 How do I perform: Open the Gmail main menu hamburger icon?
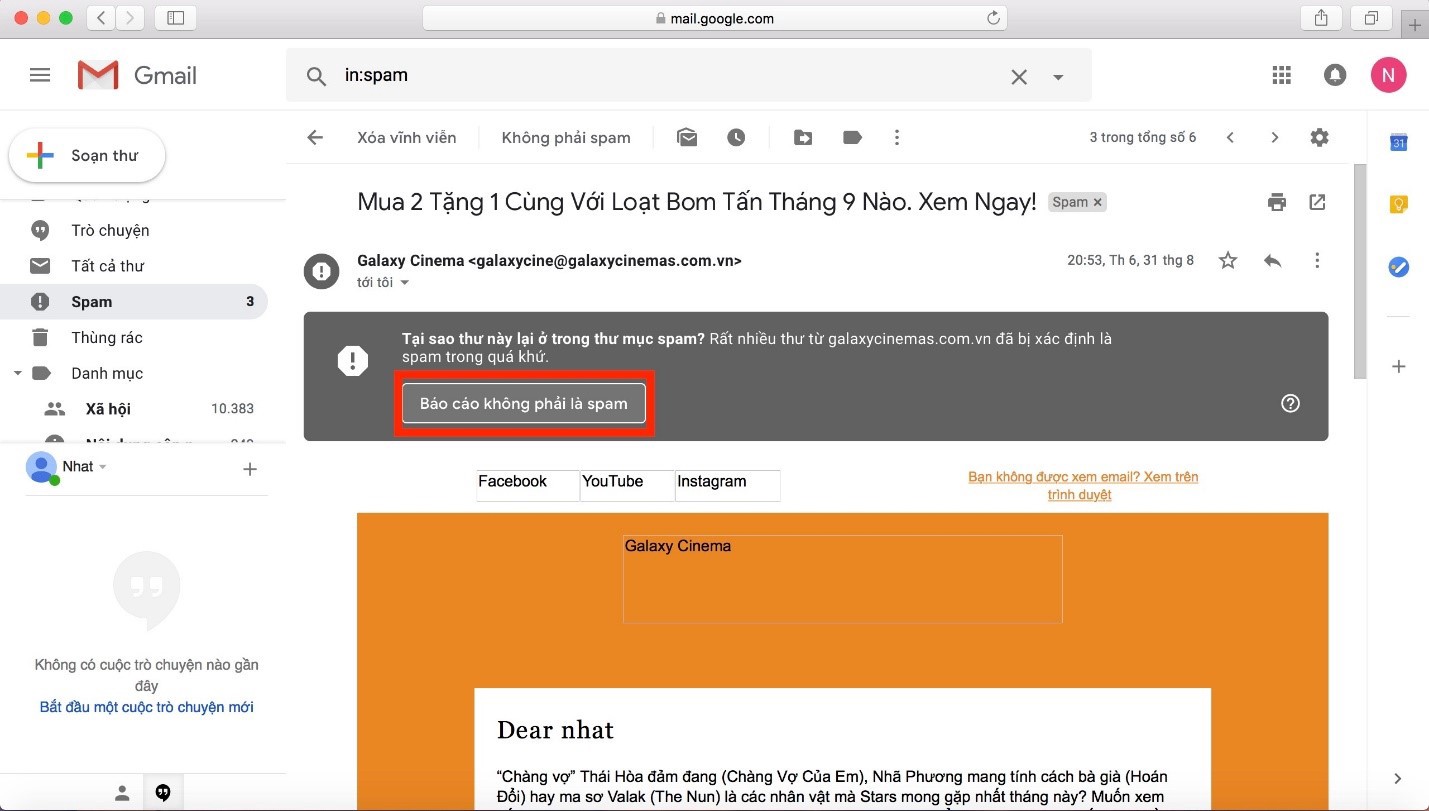point(40,75)
